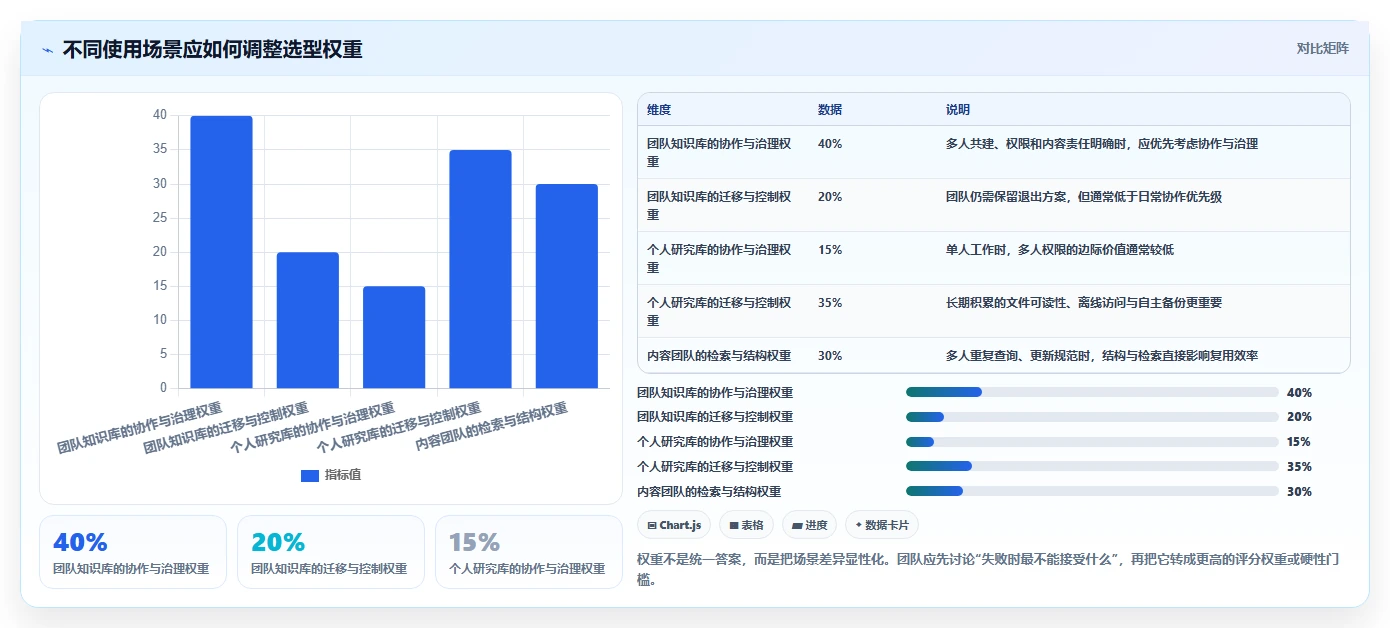Click the chart bar valued 35
Screen dimensions: 1390x628
pos(480,269)
